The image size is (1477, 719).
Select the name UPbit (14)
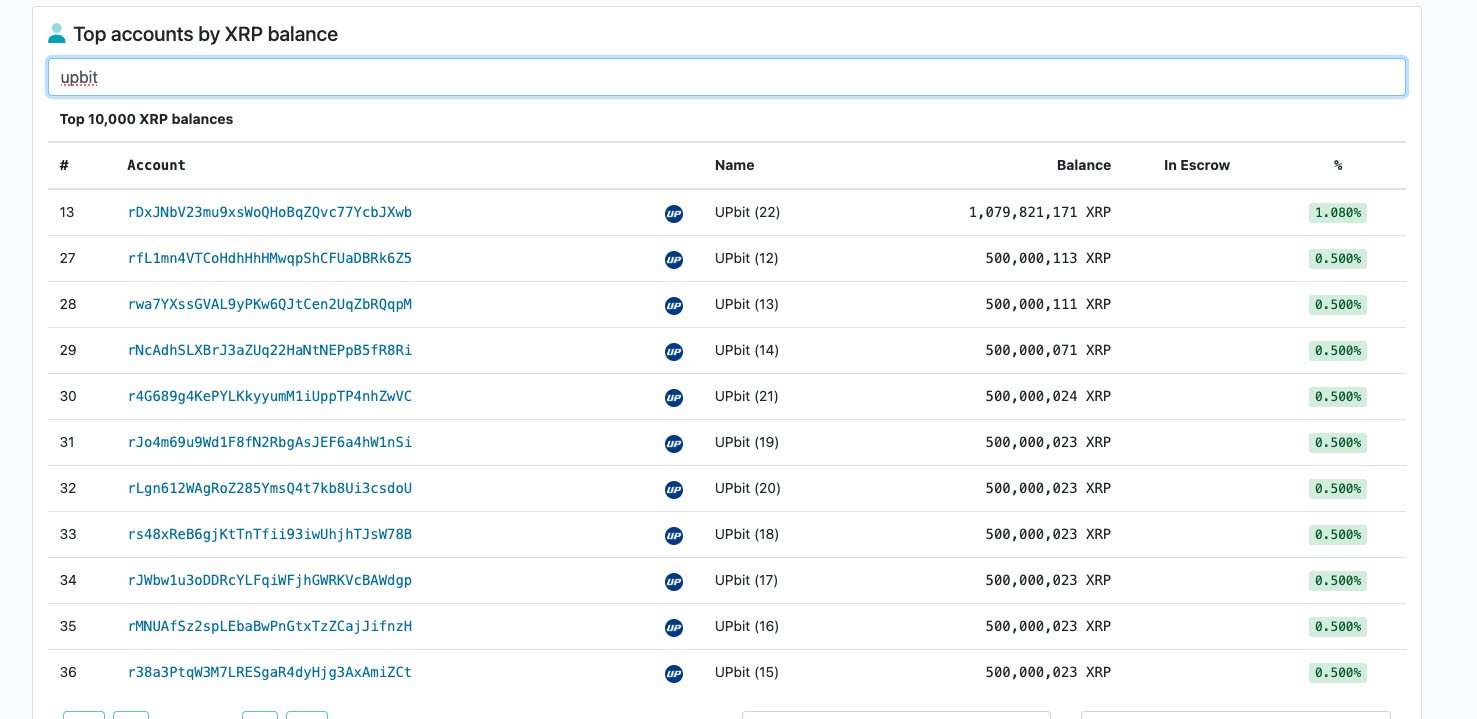click(747, 350)
